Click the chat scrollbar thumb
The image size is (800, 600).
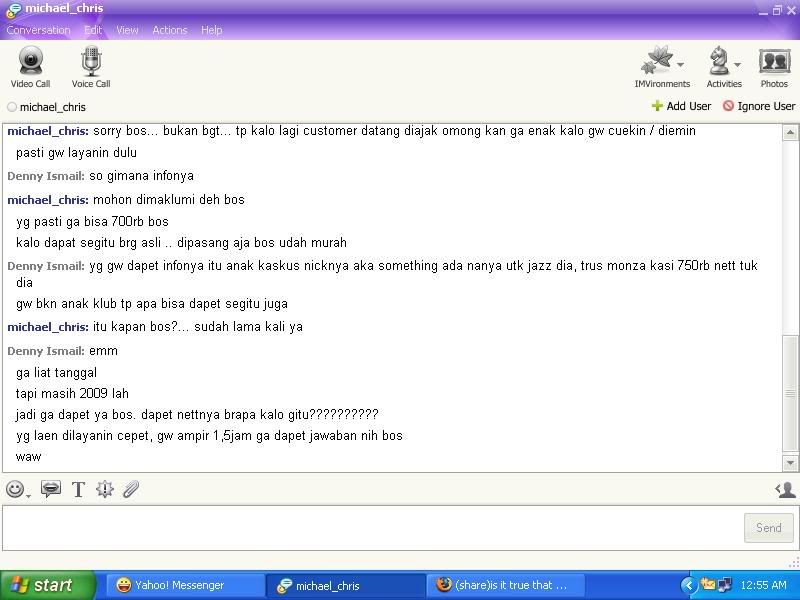[x=790, y=393]
